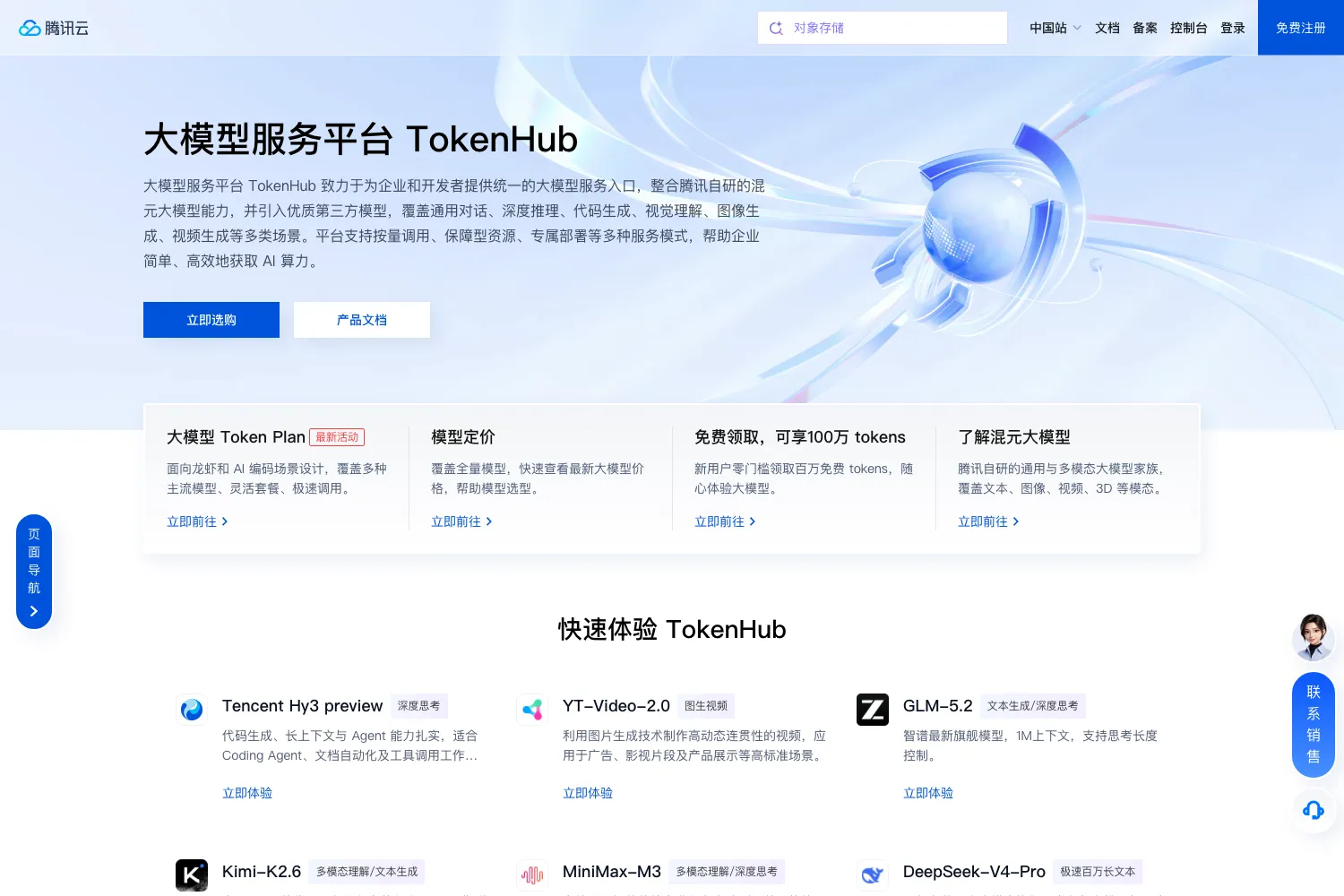Image resolution: width=1344 pixels, height=896 pixels.
Task: Click the 图生视频 tag
Action: coord(706,706)
